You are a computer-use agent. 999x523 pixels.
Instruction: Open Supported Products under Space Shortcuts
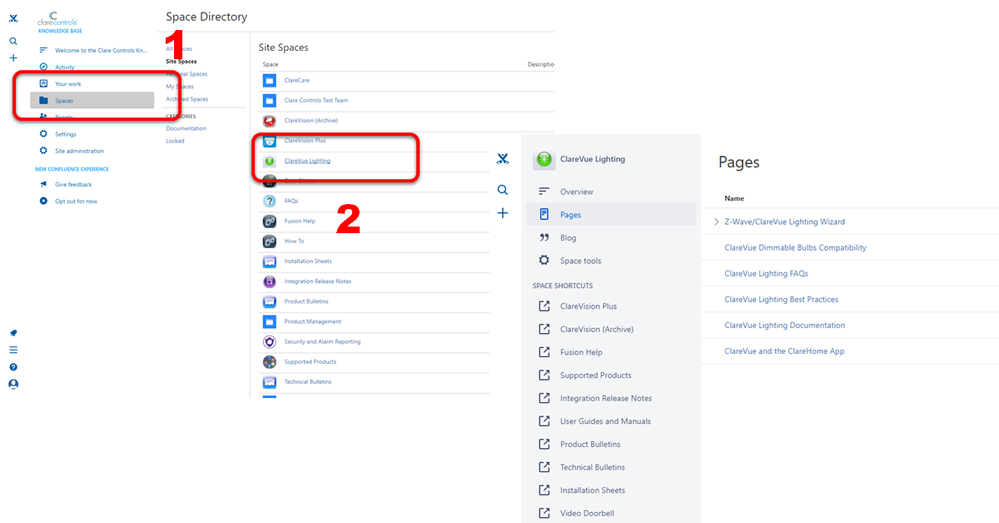coord(596,375)
